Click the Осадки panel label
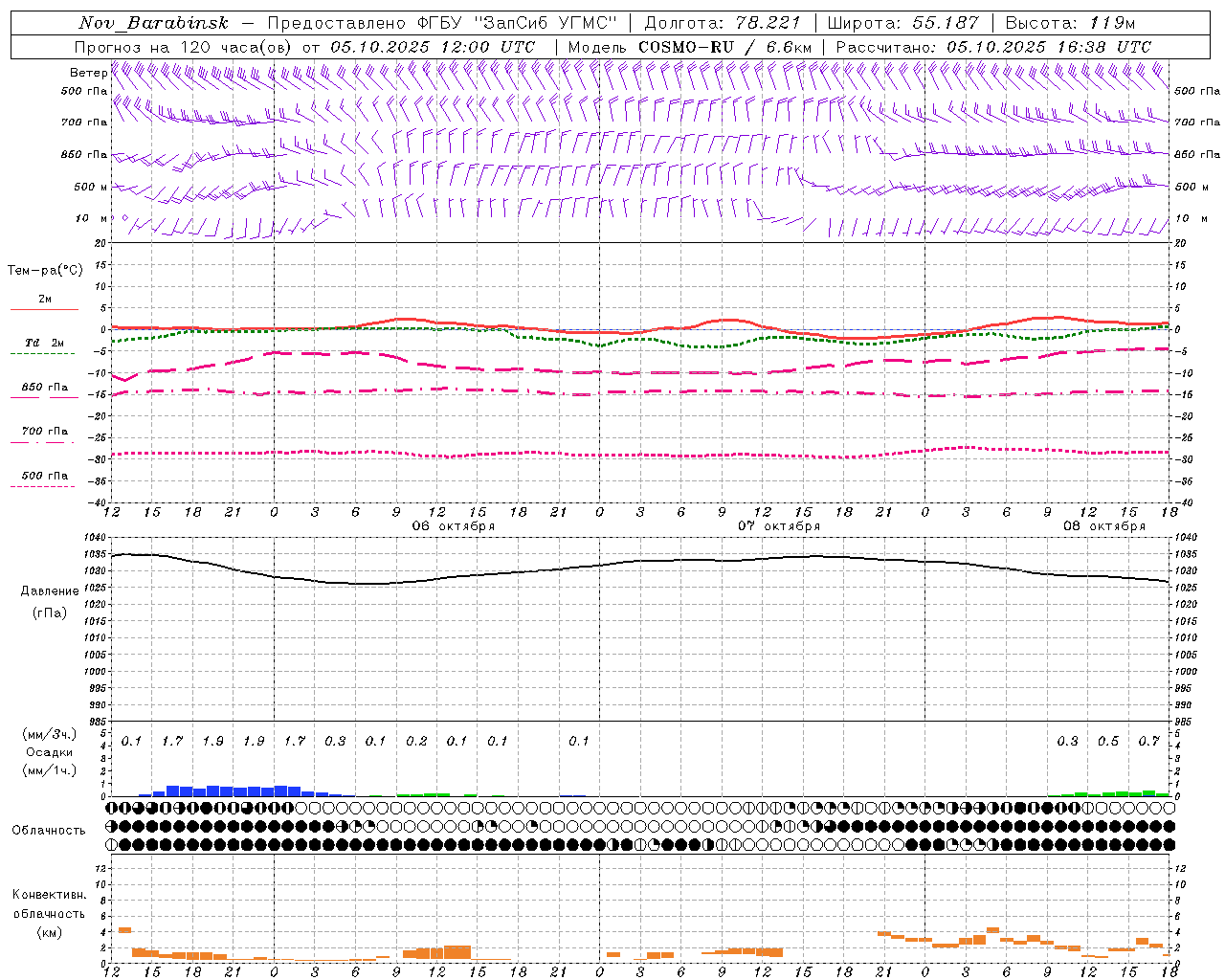Screen dimensions: 1225x980 50,752
